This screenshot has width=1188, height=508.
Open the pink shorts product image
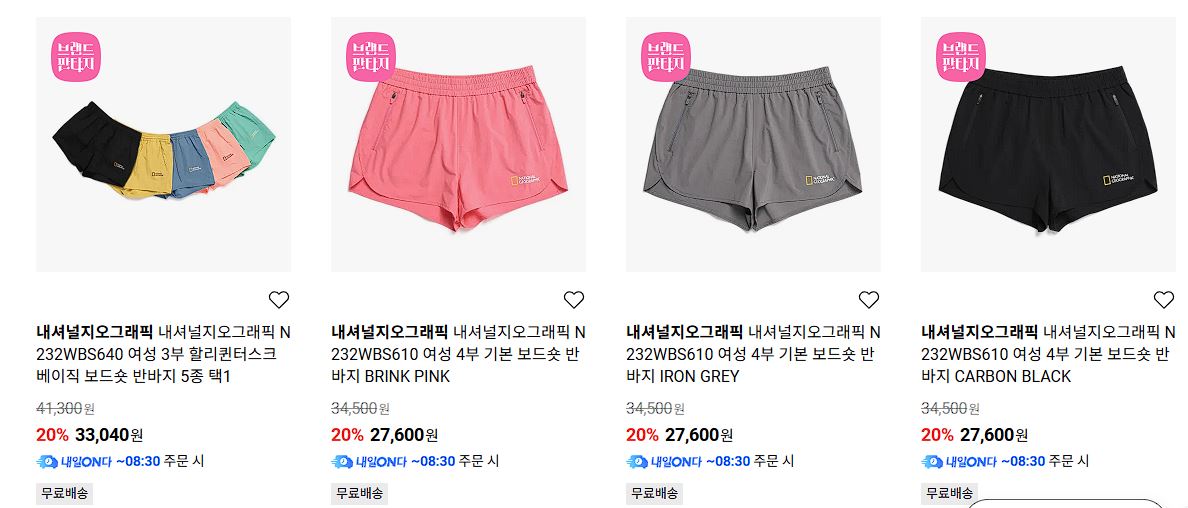[x=458, y=144]
